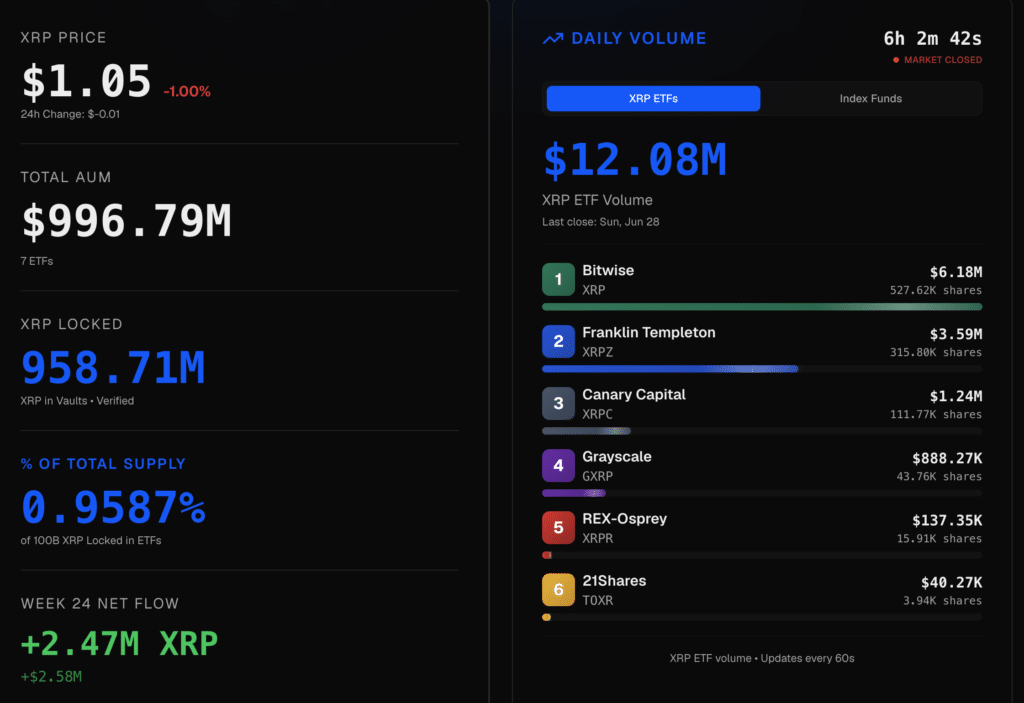Click the 21Shares yellow volume bar
The width and height of the screenshot is (1024, 703).
547,617
